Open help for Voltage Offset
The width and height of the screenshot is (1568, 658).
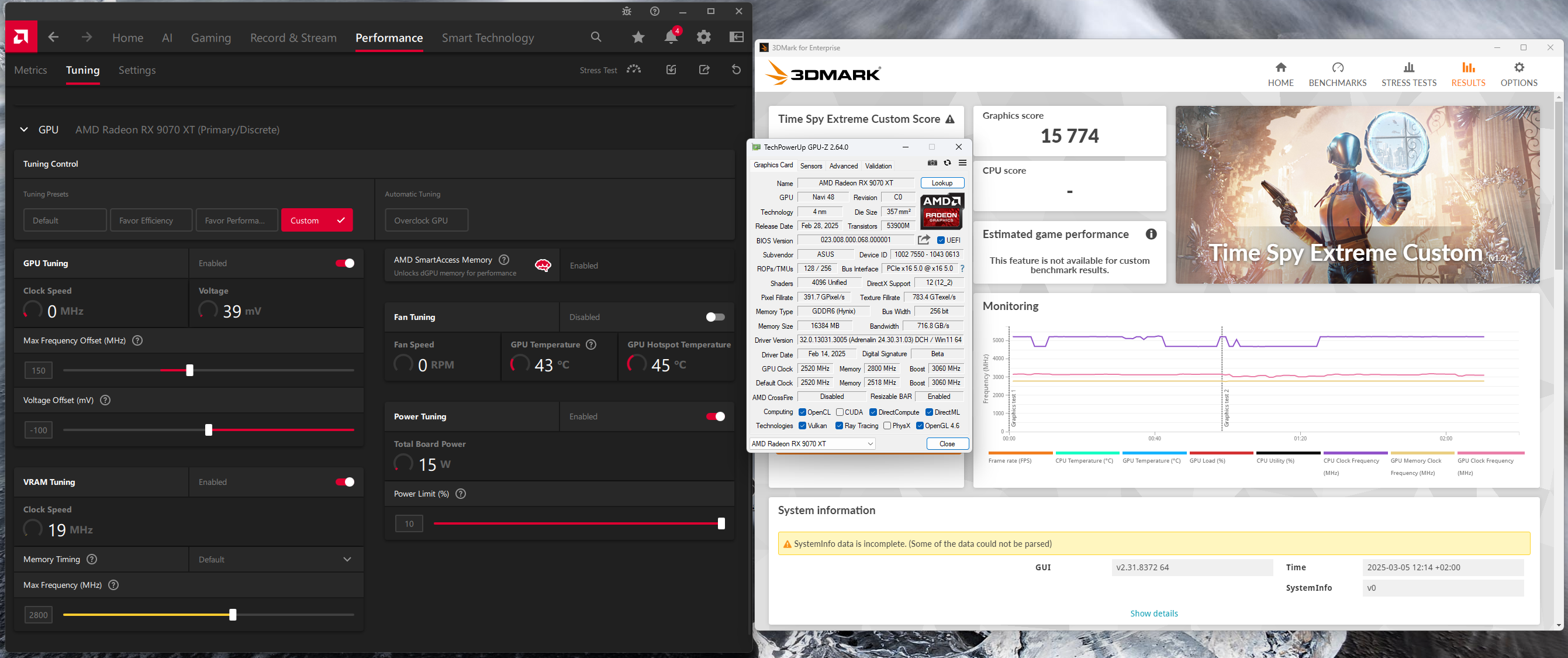[x=105, y=400]
